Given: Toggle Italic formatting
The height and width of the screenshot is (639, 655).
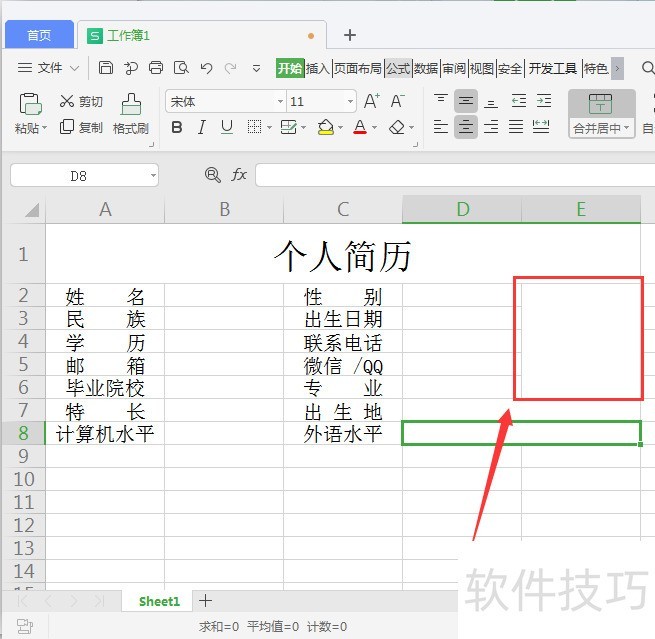Looking at the screenshot, I should tap(202, 127).
